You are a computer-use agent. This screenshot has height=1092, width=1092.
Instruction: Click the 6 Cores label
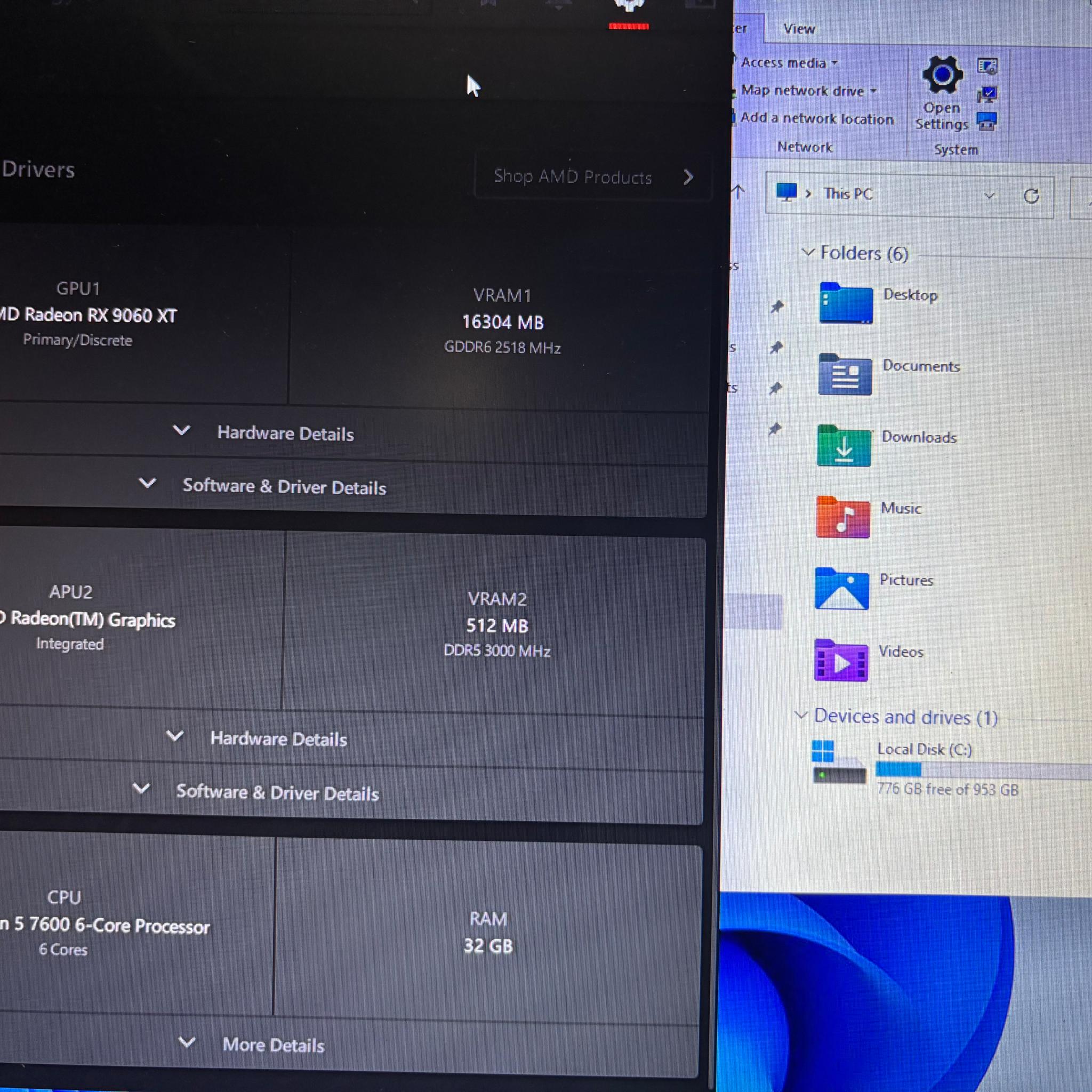(x=63, y=950)
